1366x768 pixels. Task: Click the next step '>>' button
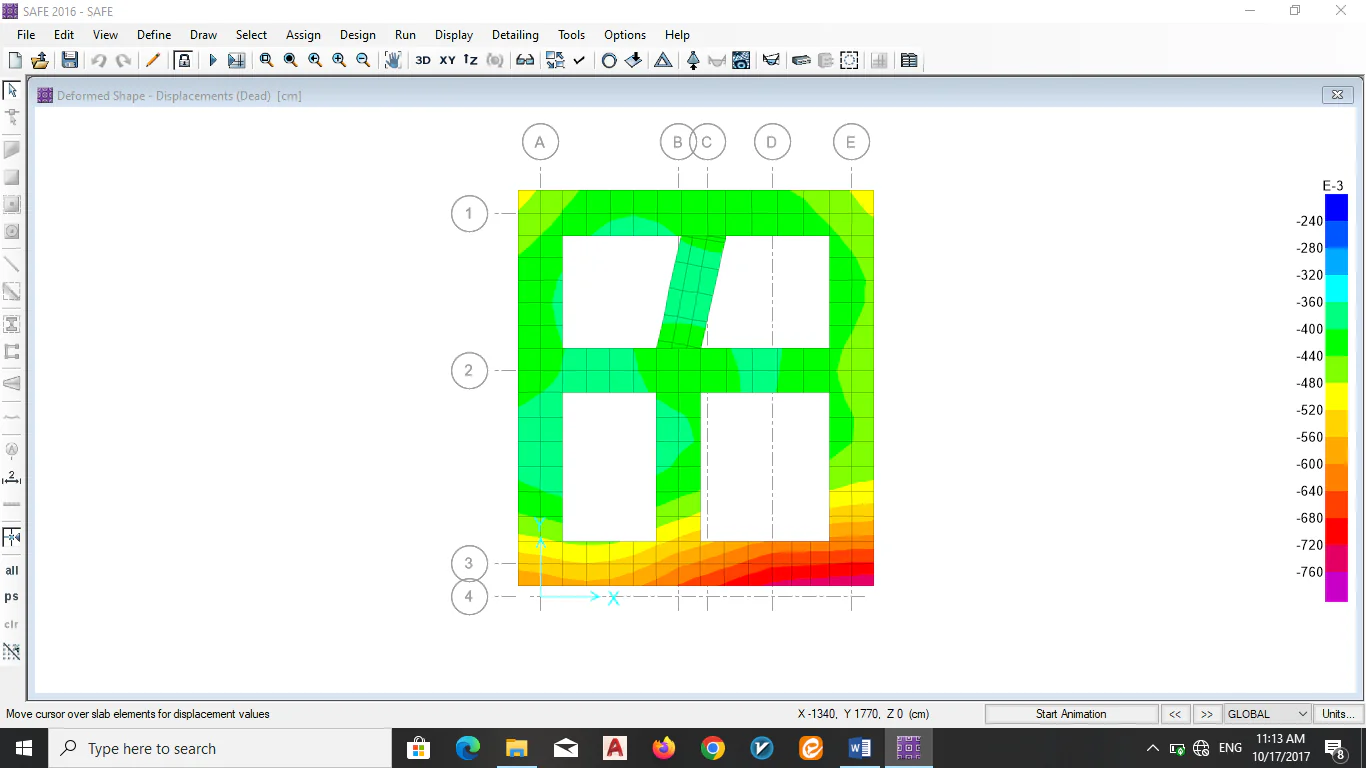click(1207, 714)
